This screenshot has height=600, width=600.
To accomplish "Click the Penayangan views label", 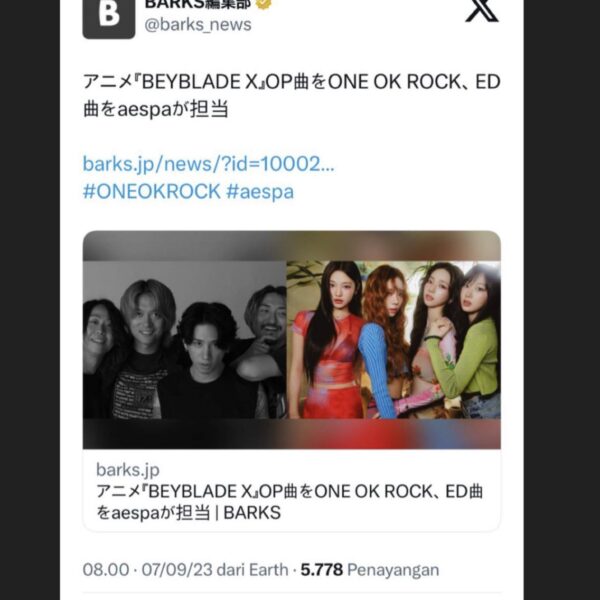I will [393, 570].
